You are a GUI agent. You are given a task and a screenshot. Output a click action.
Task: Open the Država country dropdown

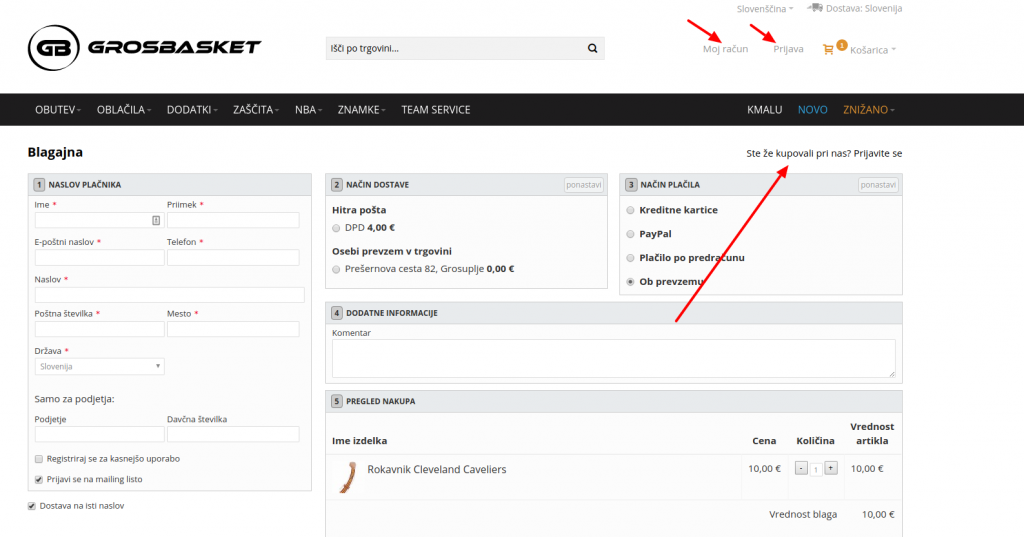pos(100,367)
